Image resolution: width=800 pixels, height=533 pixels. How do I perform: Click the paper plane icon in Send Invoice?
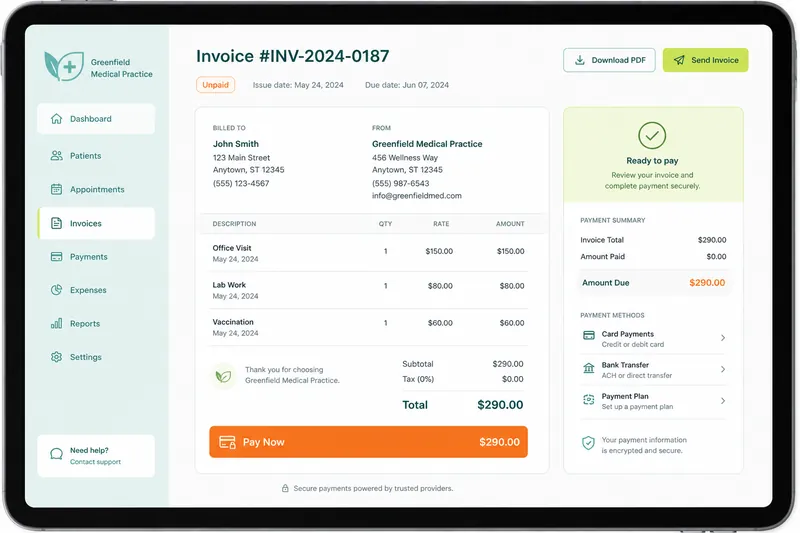679,60
